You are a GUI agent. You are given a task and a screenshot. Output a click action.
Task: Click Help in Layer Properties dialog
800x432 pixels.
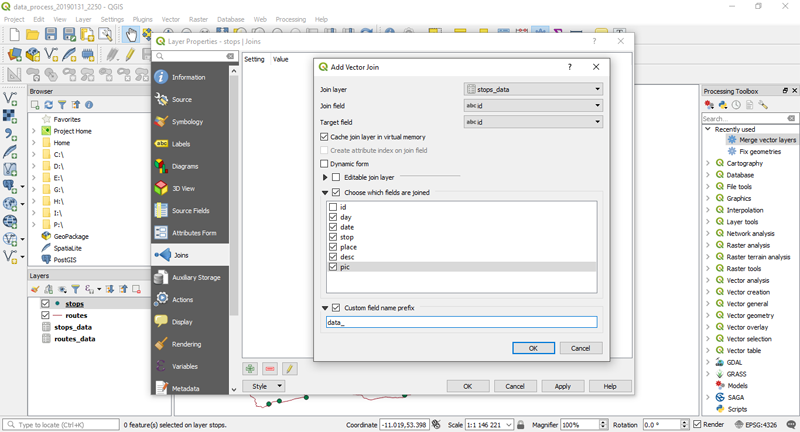click(x=610, y=386)
